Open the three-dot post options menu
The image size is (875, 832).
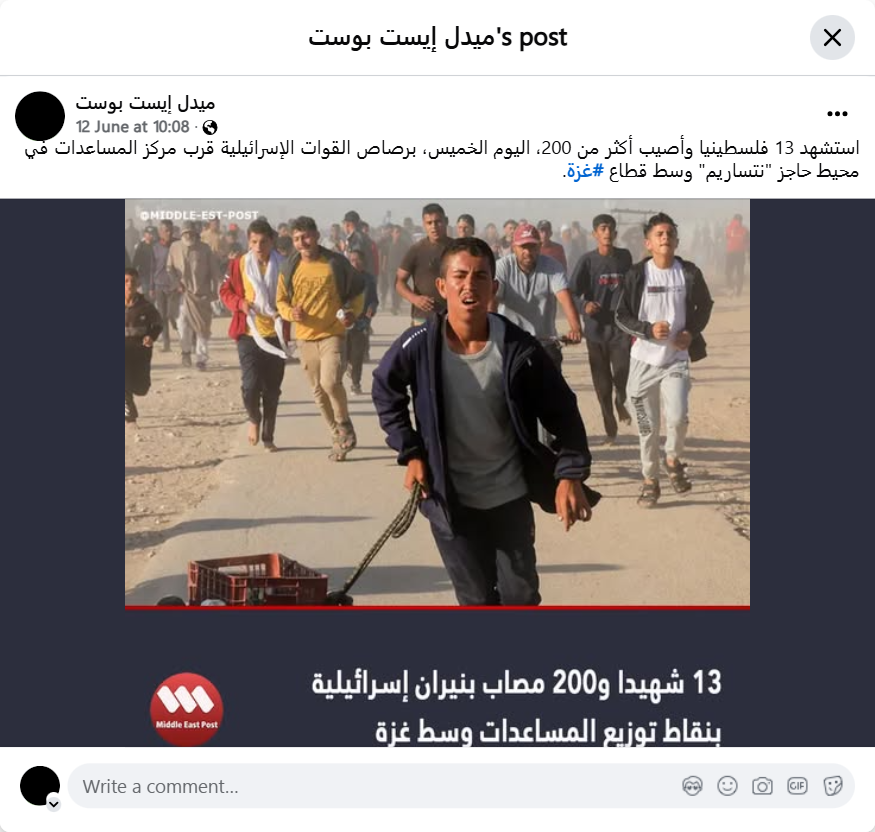(837, 114)
